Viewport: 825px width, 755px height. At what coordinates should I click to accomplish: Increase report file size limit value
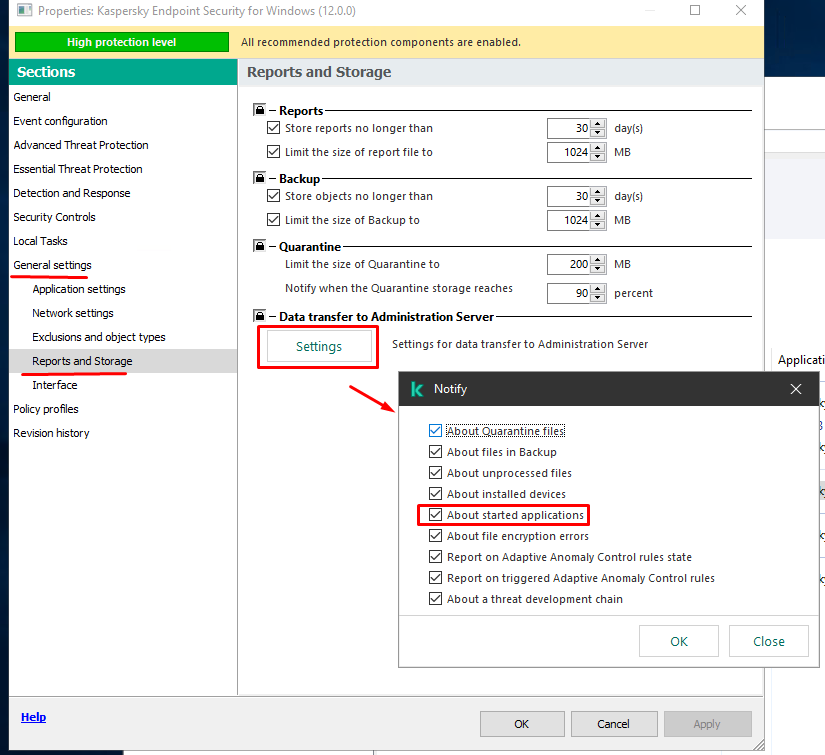point(598,148)
